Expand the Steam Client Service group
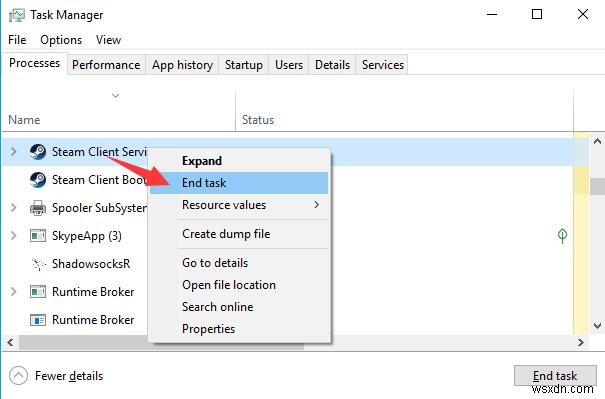Screen dimensions: 605x399 tap(14, 152)
